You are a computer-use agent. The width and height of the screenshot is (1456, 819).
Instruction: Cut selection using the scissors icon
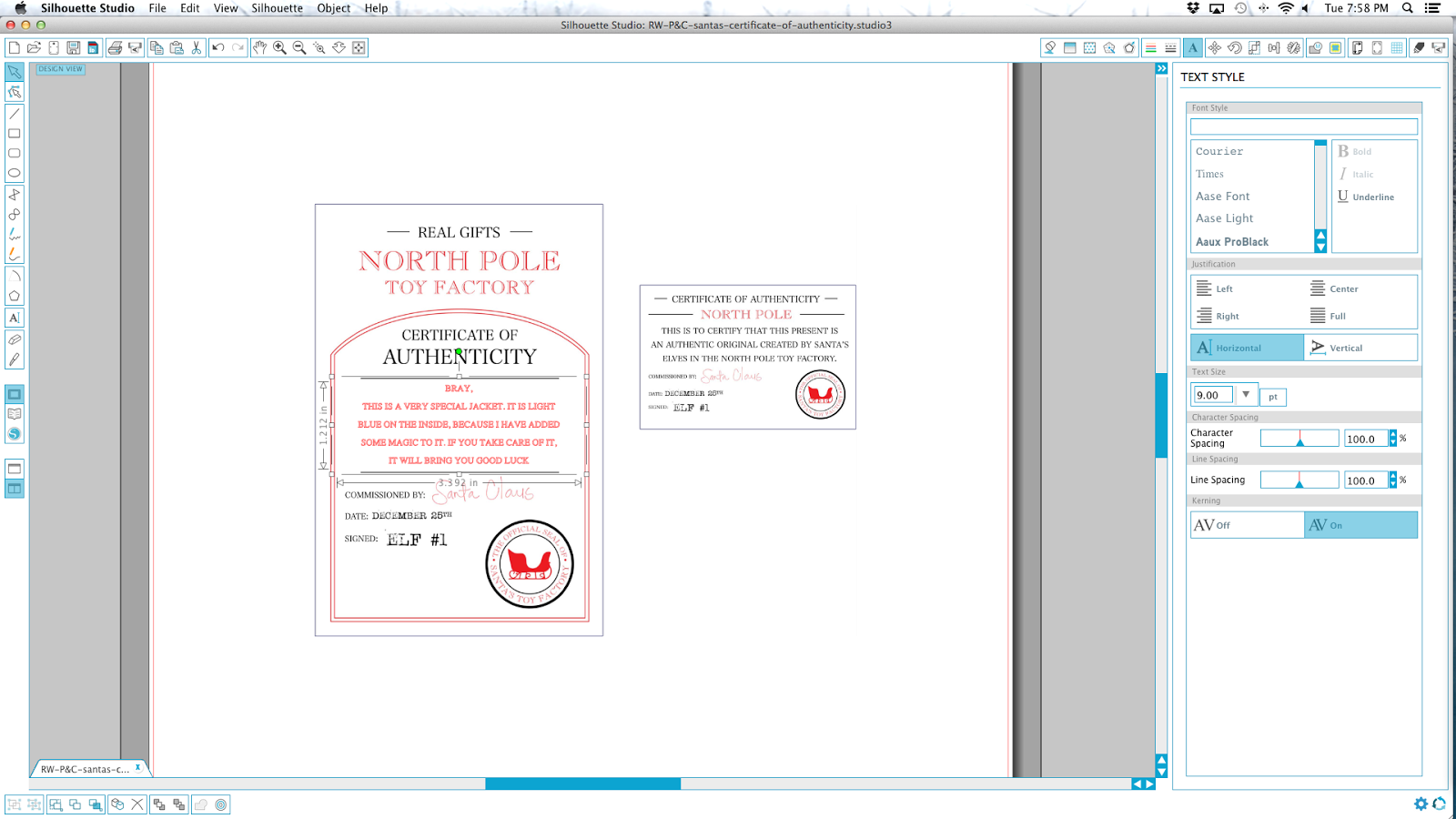point(196,47)
